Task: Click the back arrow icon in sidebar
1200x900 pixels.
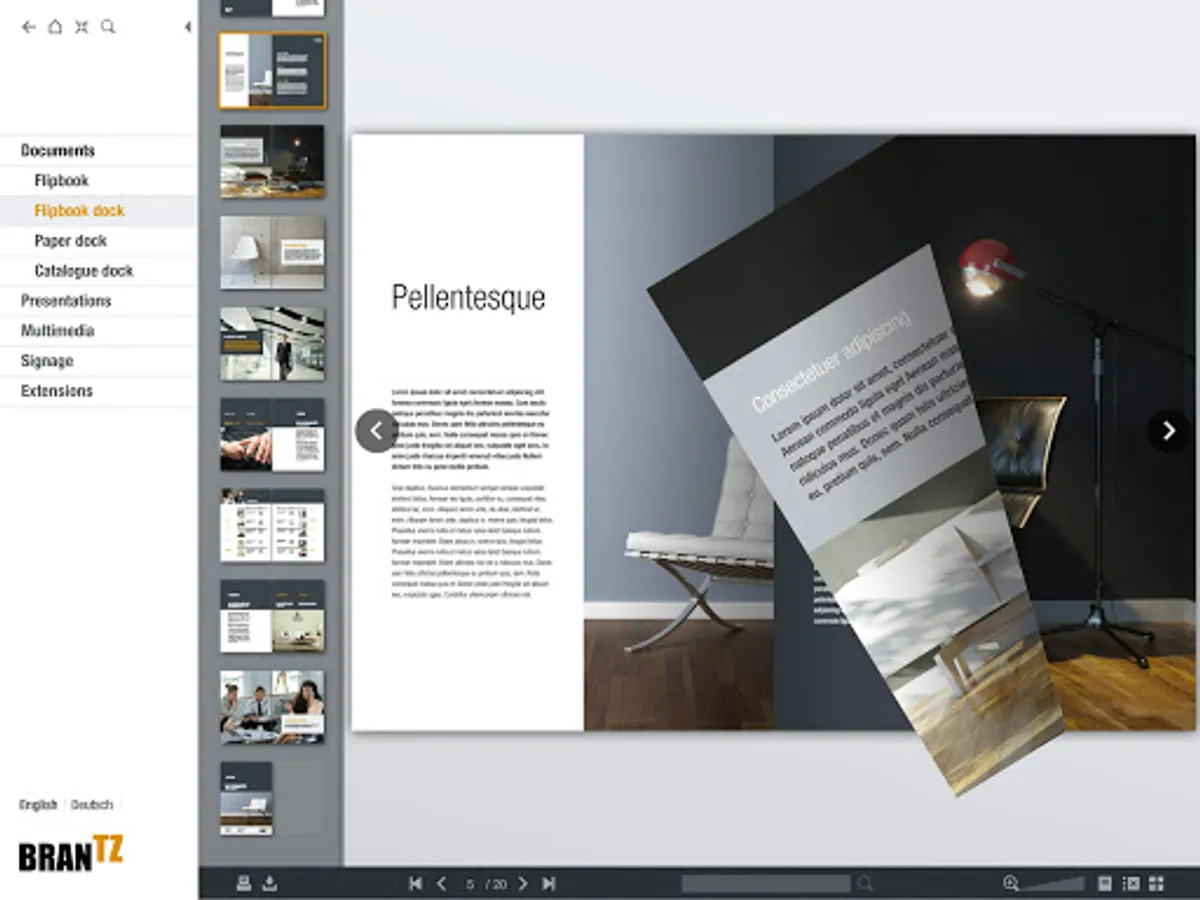Action: (28, 27)
